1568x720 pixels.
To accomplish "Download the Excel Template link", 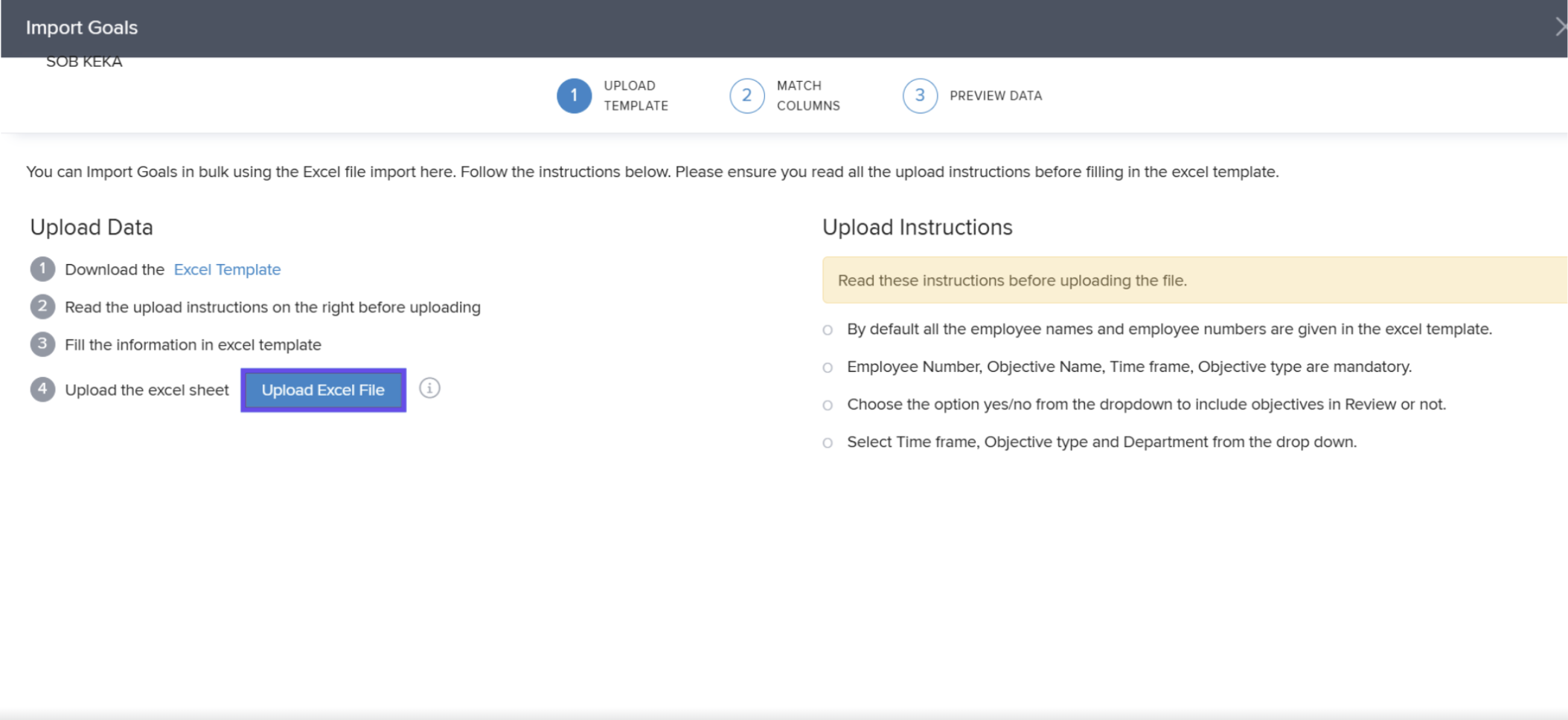I will click(x=227, y=270).
